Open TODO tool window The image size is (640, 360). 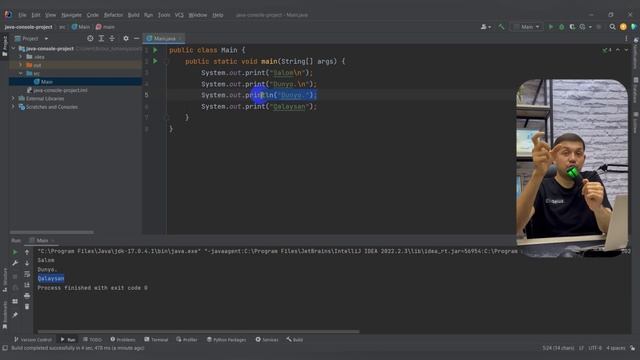[x=92, y=340]
